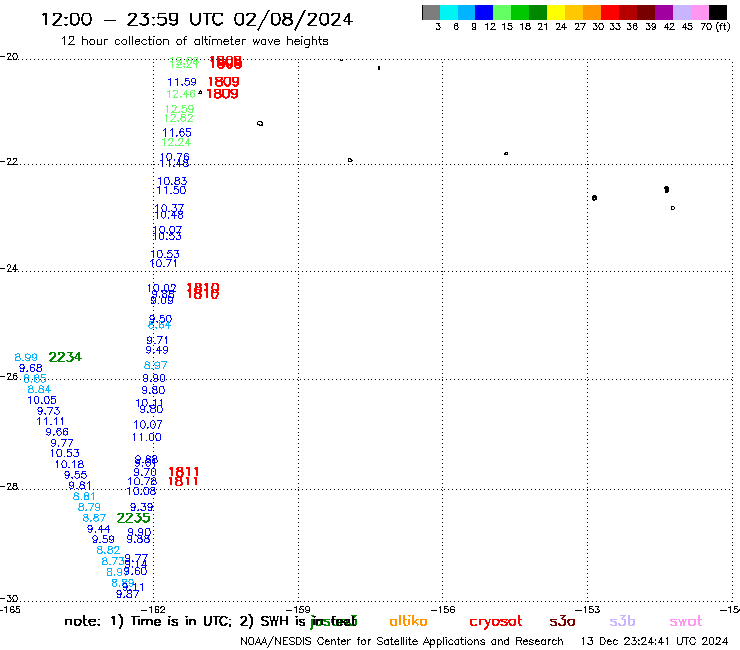Click the longitude axis label '-159'
The width and height of the screenshot is (740, 650).
298,609
